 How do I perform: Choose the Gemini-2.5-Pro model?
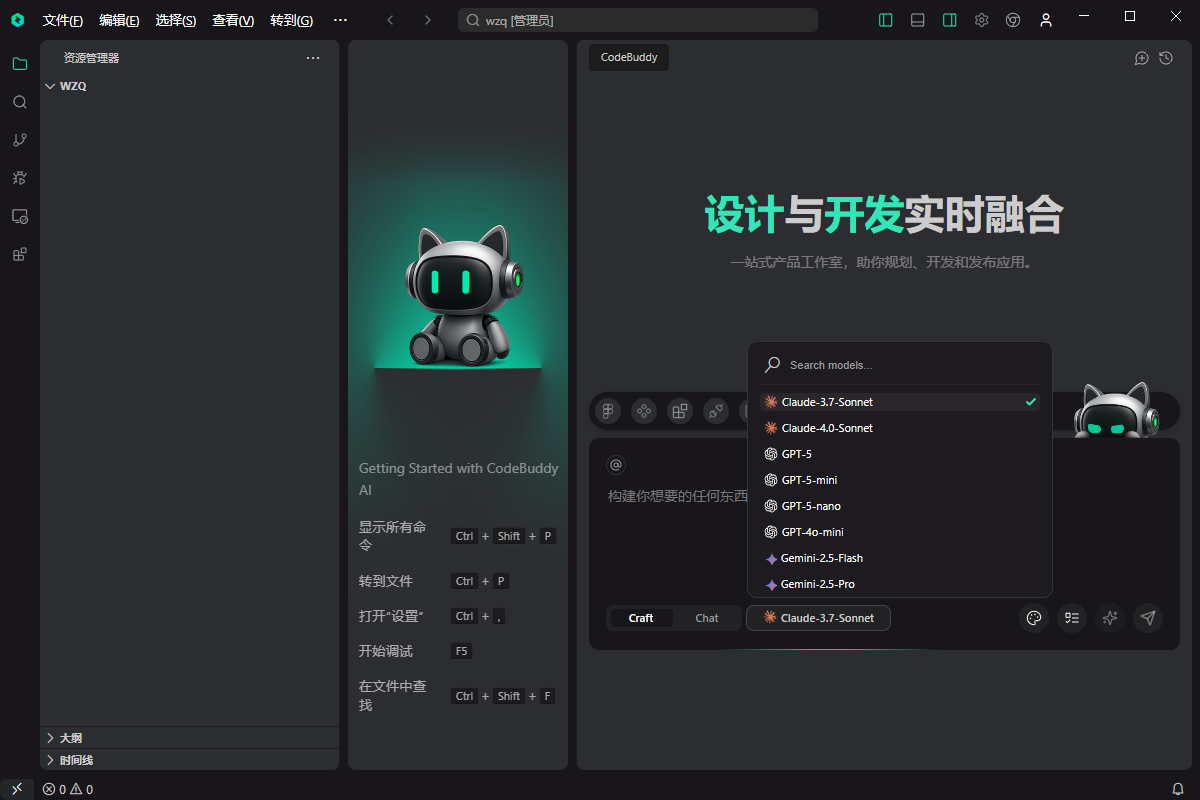pos(900,584)
